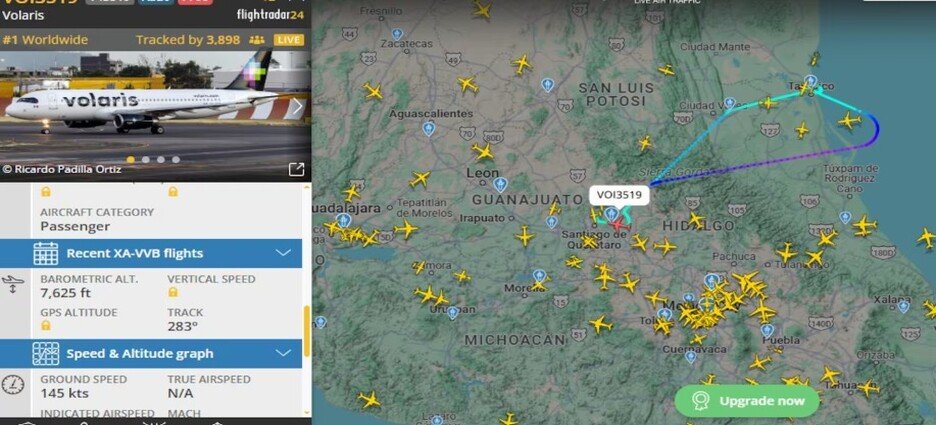Click the red VOI3519 aircraft icon on map
This screenshot has width=936, height=425.
click(619, 226)
